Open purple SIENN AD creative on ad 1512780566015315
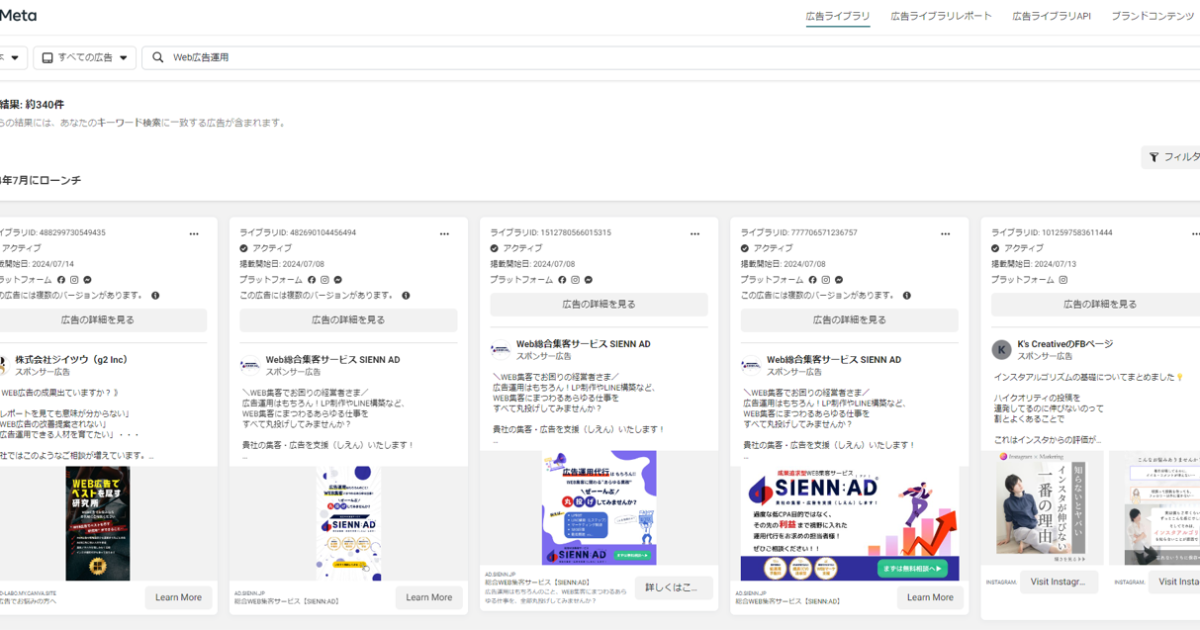 coord(599,508)
